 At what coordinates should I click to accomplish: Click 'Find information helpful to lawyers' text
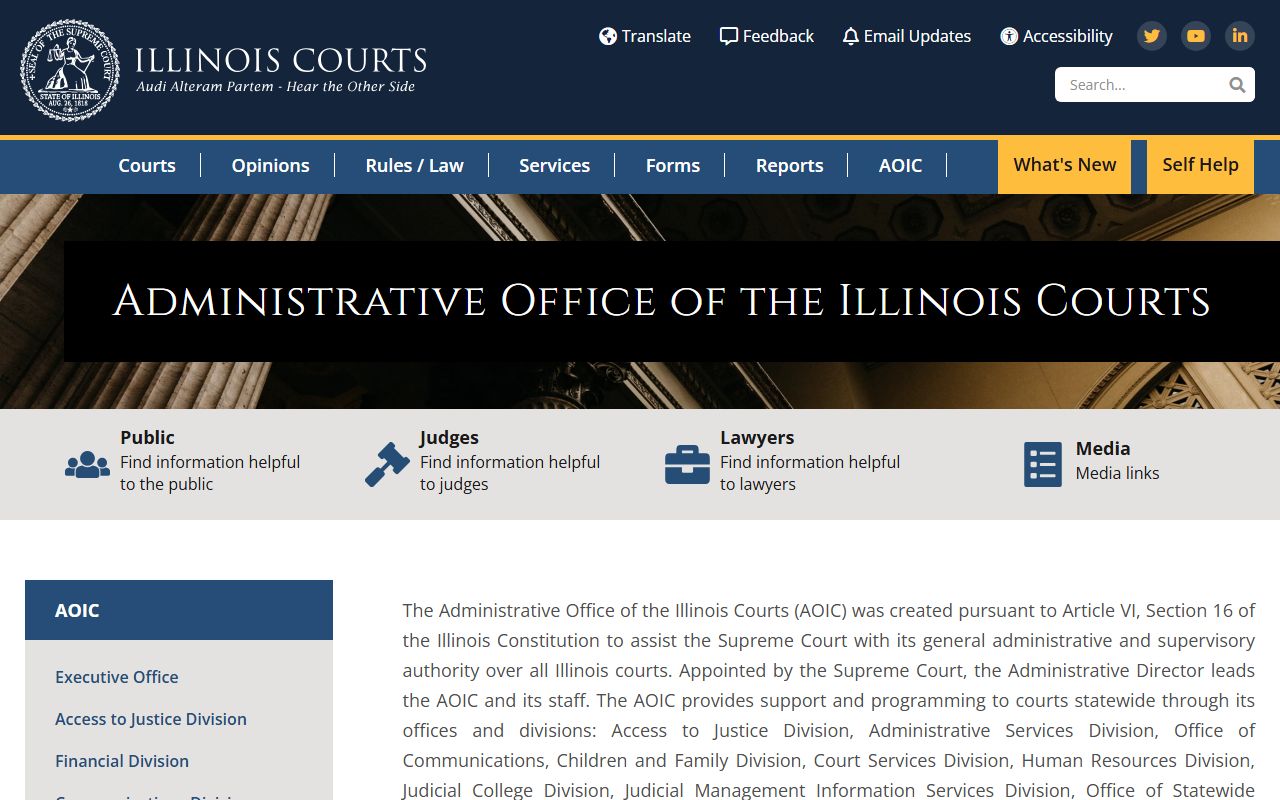point(810,473)
